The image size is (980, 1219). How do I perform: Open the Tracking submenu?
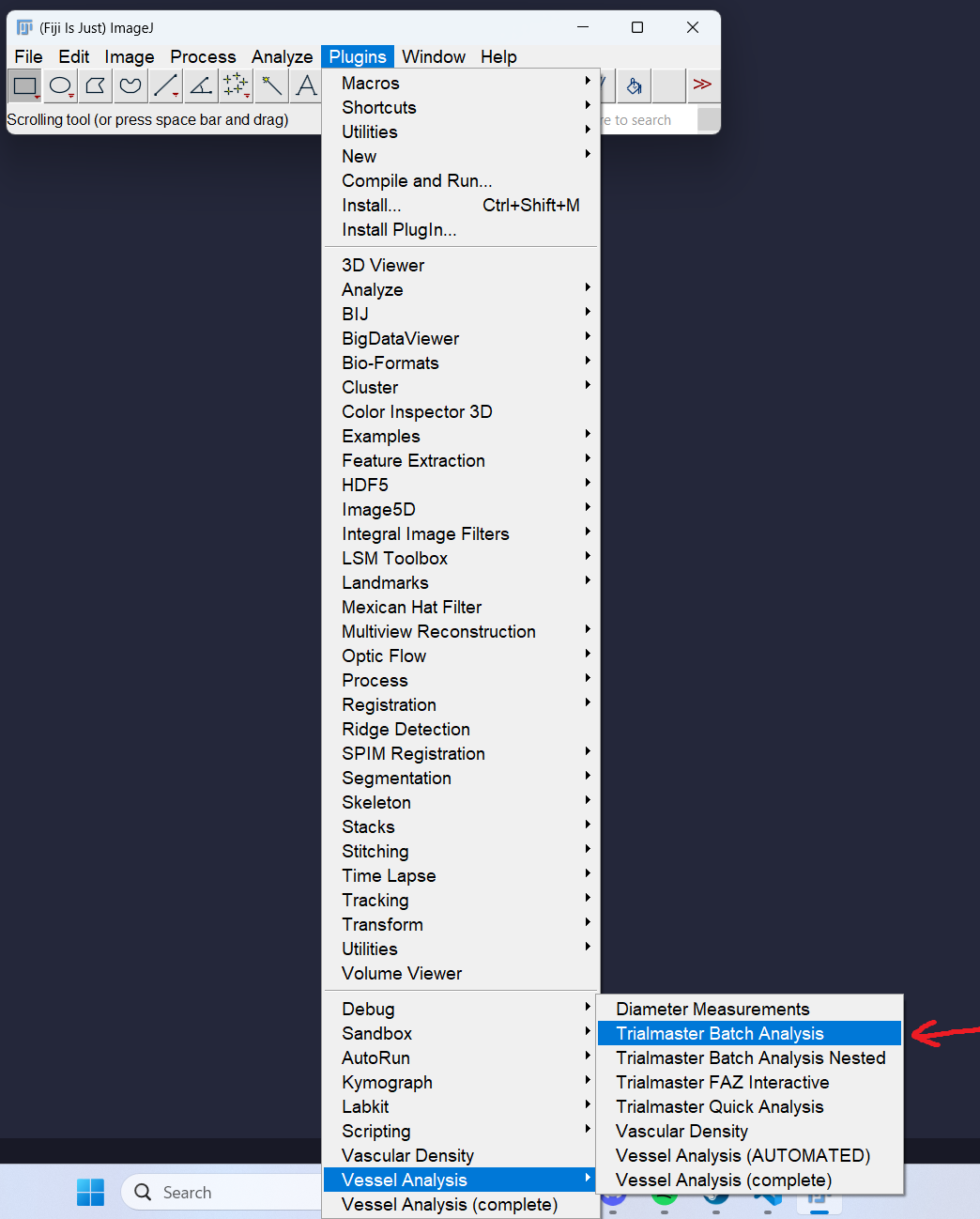tap(461, 900)
